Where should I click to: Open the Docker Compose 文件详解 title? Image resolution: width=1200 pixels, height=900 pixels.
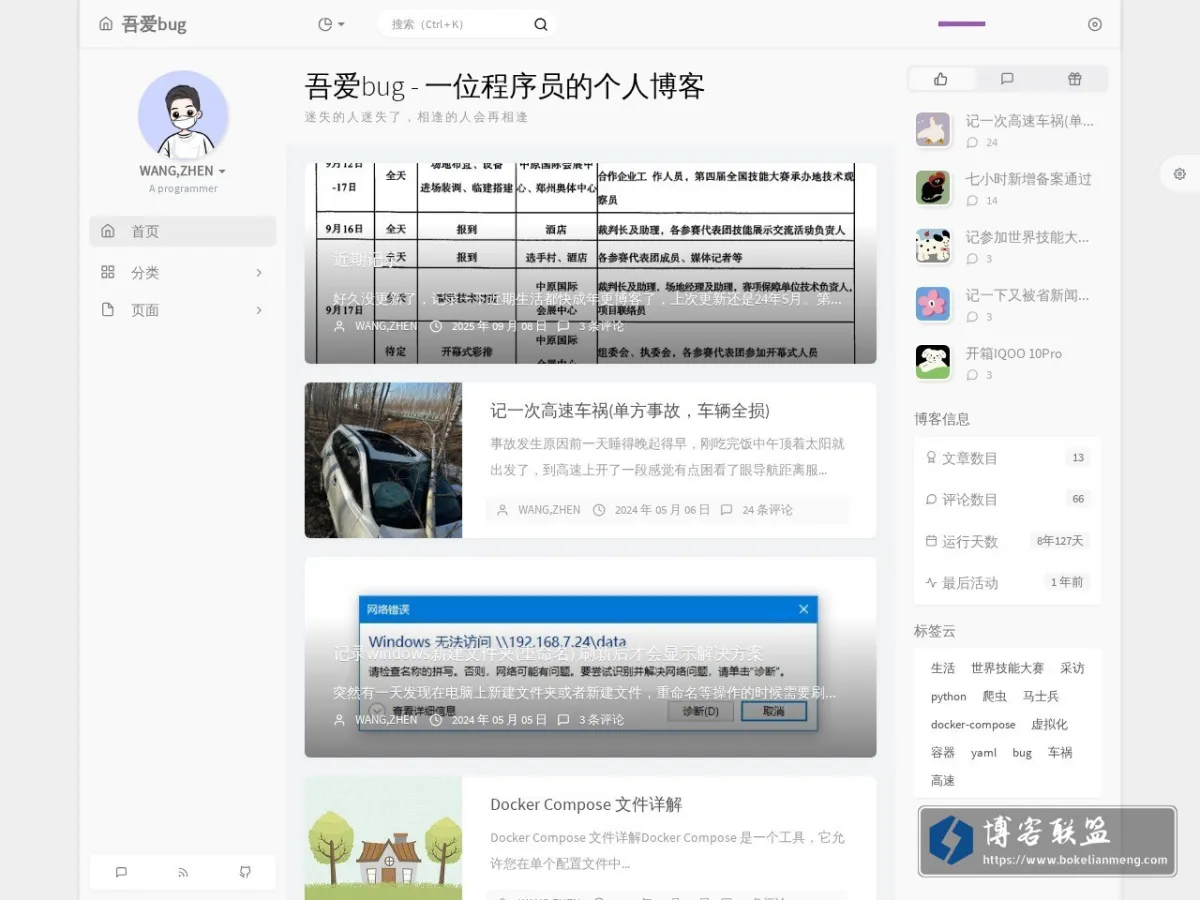(x=586, y=804)
